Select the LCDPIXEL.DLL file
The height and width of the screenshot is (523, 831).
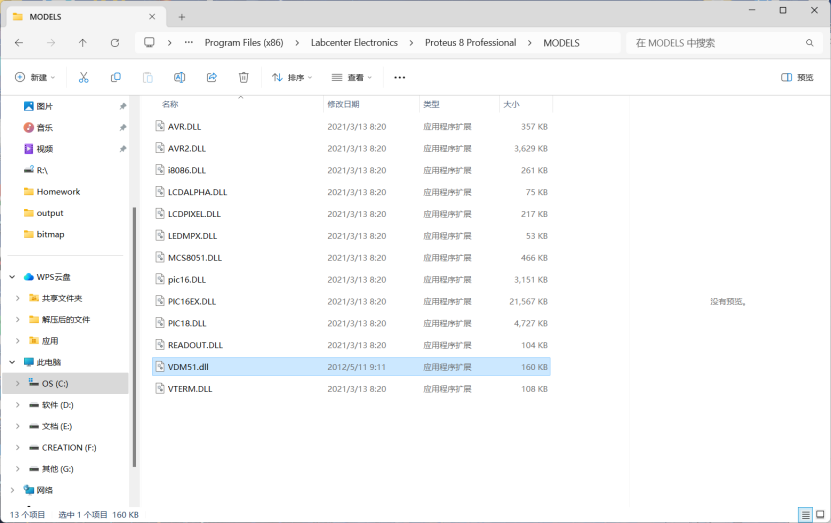tap(351, 214)
